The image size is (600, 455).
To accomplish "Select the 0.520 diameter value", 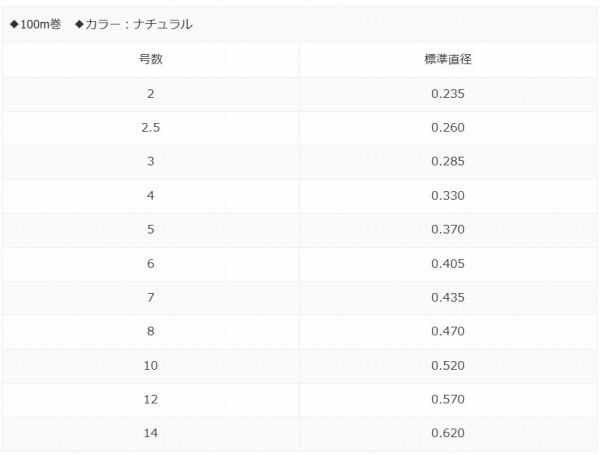I will point(448,366).
